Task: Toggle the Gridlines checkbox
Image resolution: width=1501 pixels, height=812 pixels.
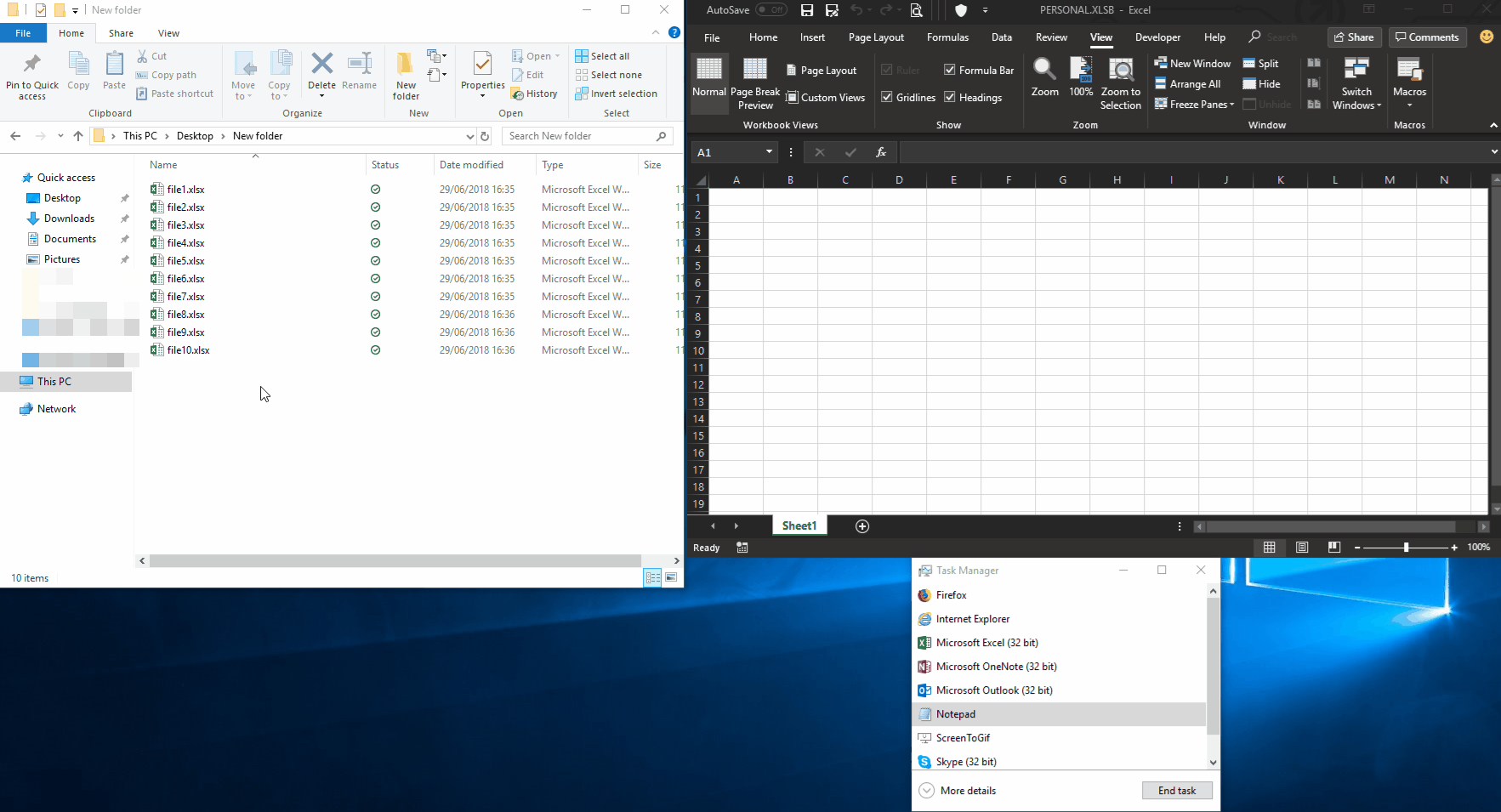Action: 887,97
